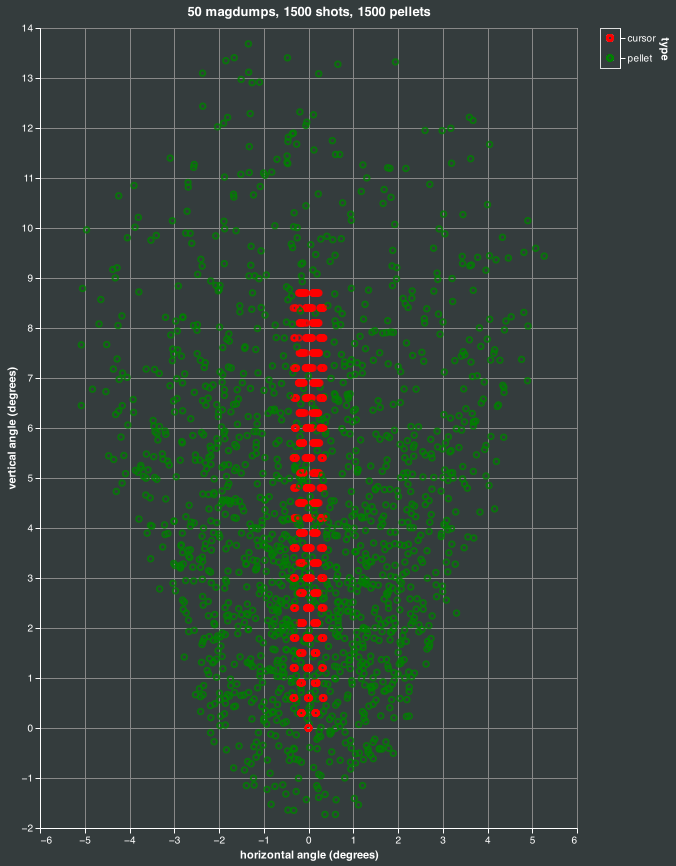This screenshot has width=676, height=866.
Task: Click the y-axis tick label 12
Action: 29,128
